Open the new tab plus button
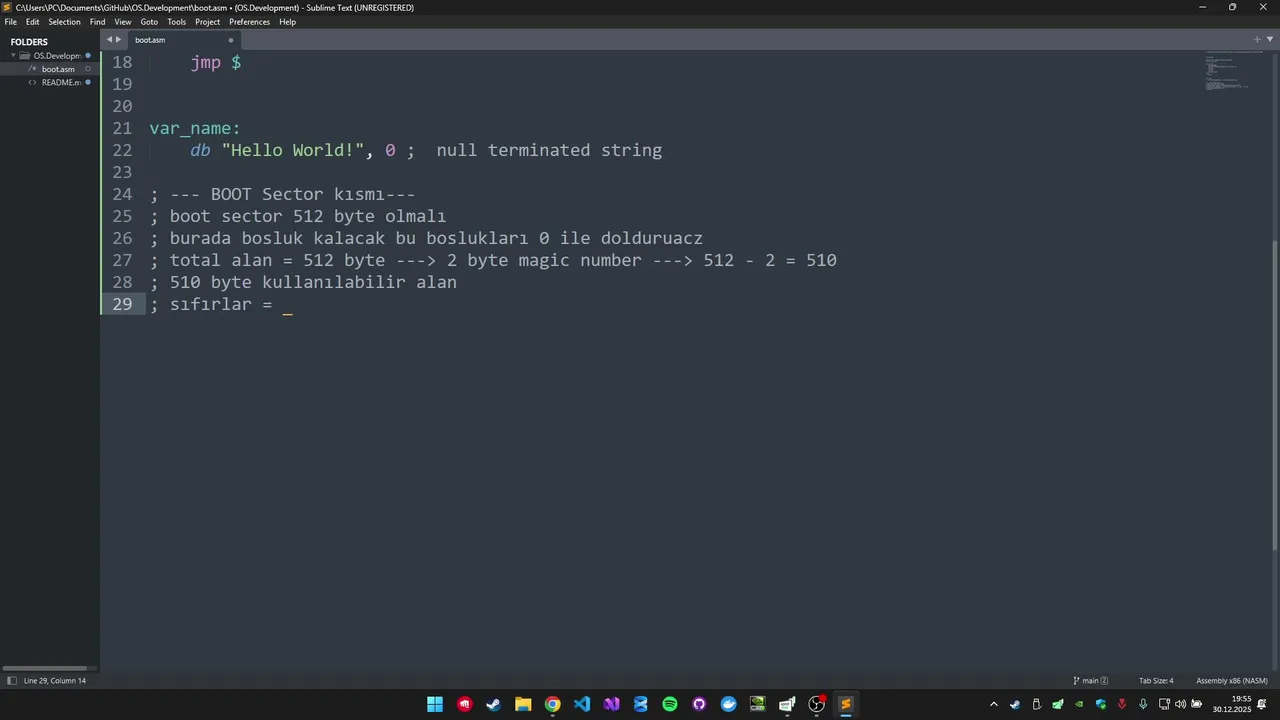The image size is (1280, 720). pos(1258,40)
